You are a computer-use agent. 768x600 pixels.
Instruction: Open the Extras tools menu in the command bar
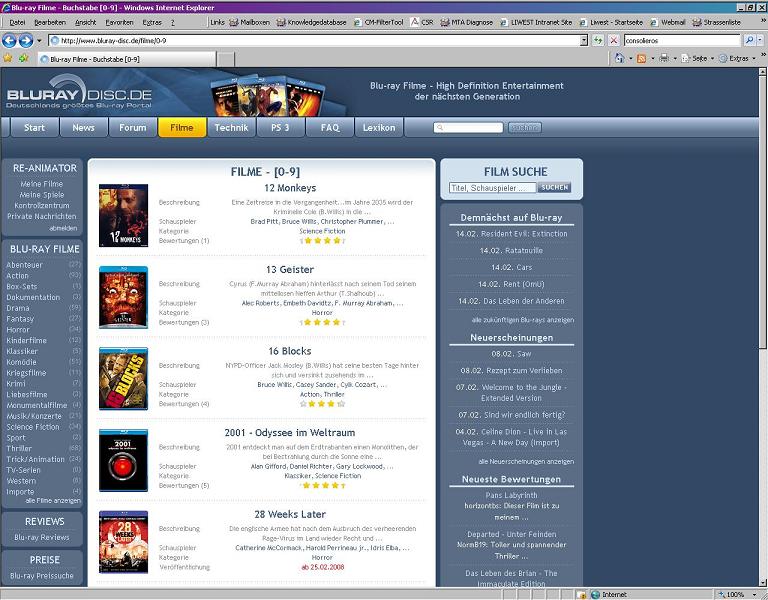coord(736,59)
